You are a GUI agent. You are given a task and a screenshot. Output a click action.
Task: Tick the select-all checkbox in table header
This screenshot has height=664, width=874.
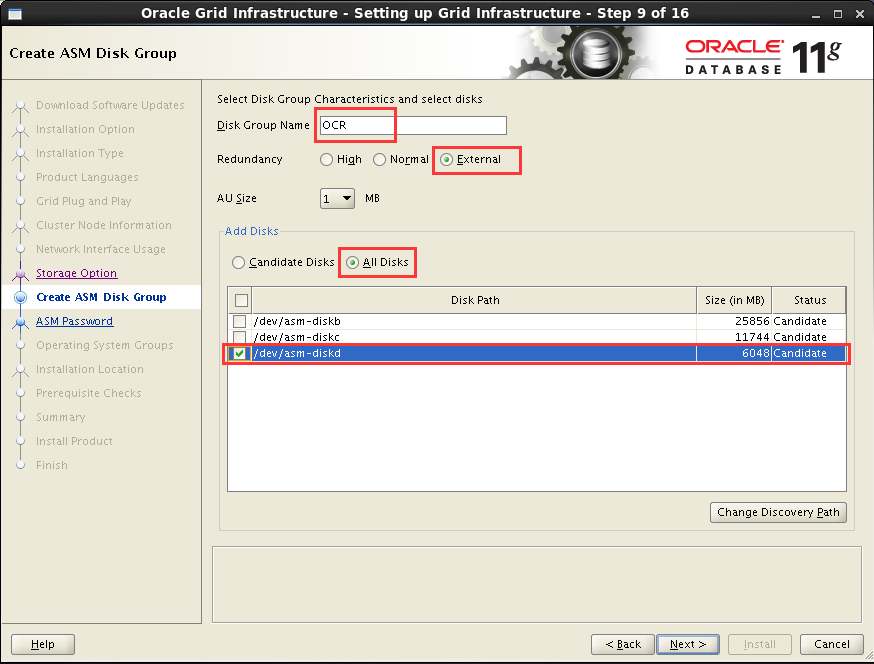point(241,301)
